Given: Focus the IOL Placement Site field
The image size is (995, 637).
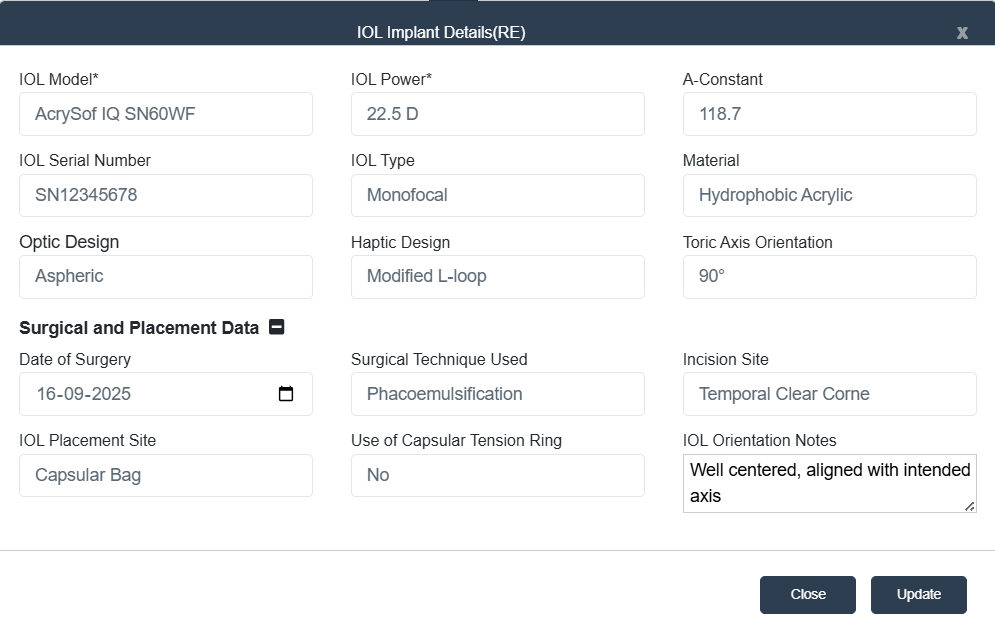Looking at the screenshot, I should point(166,475).
